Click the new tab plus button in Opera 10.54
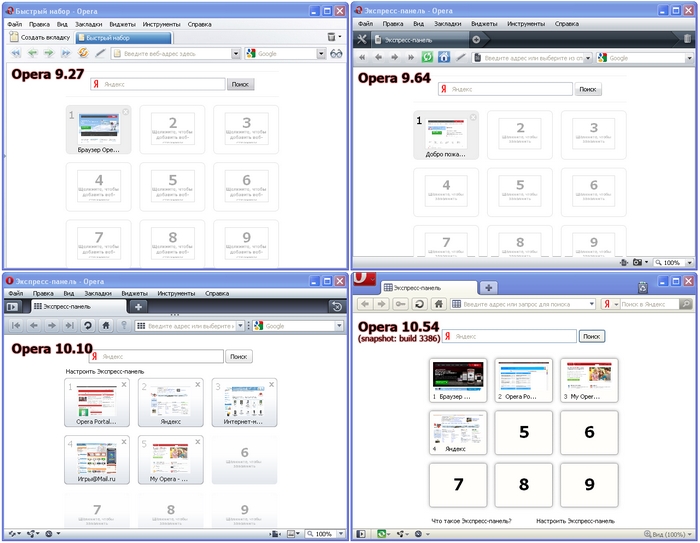This screenshot has width=700, height=543. pos(489,287)
